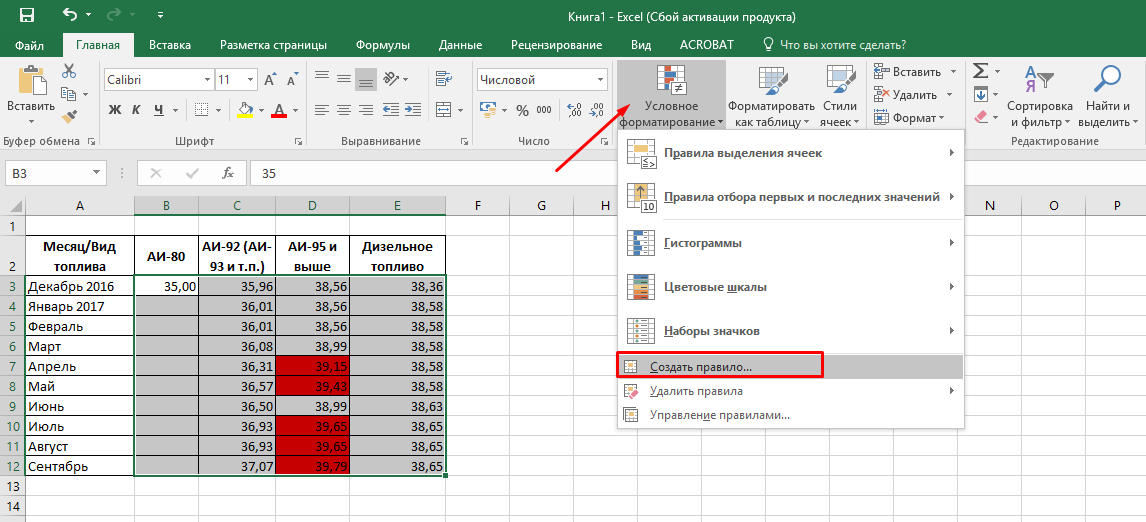This screenshot has width=1146, height=522.
Task: Click increase decimal places icon
Action: tap(575, 110)
